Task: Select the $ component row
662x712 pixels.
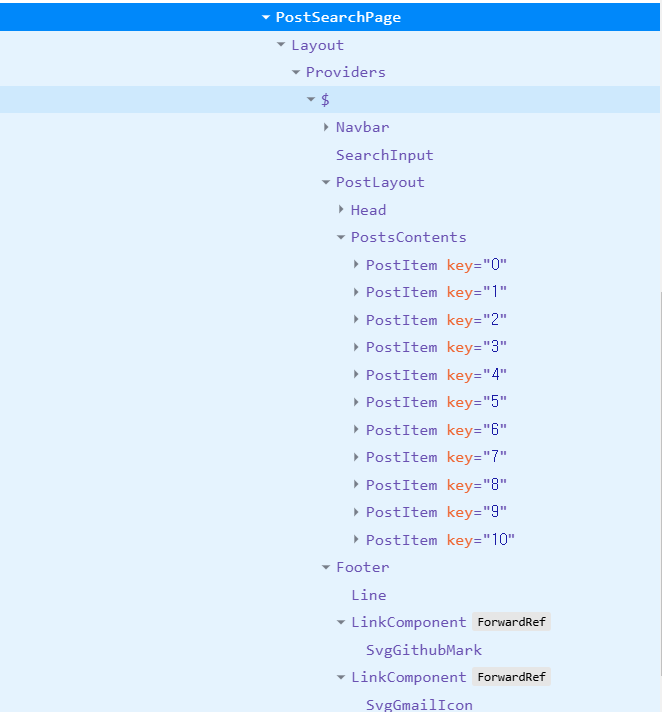Action: (x=330, y=99)
